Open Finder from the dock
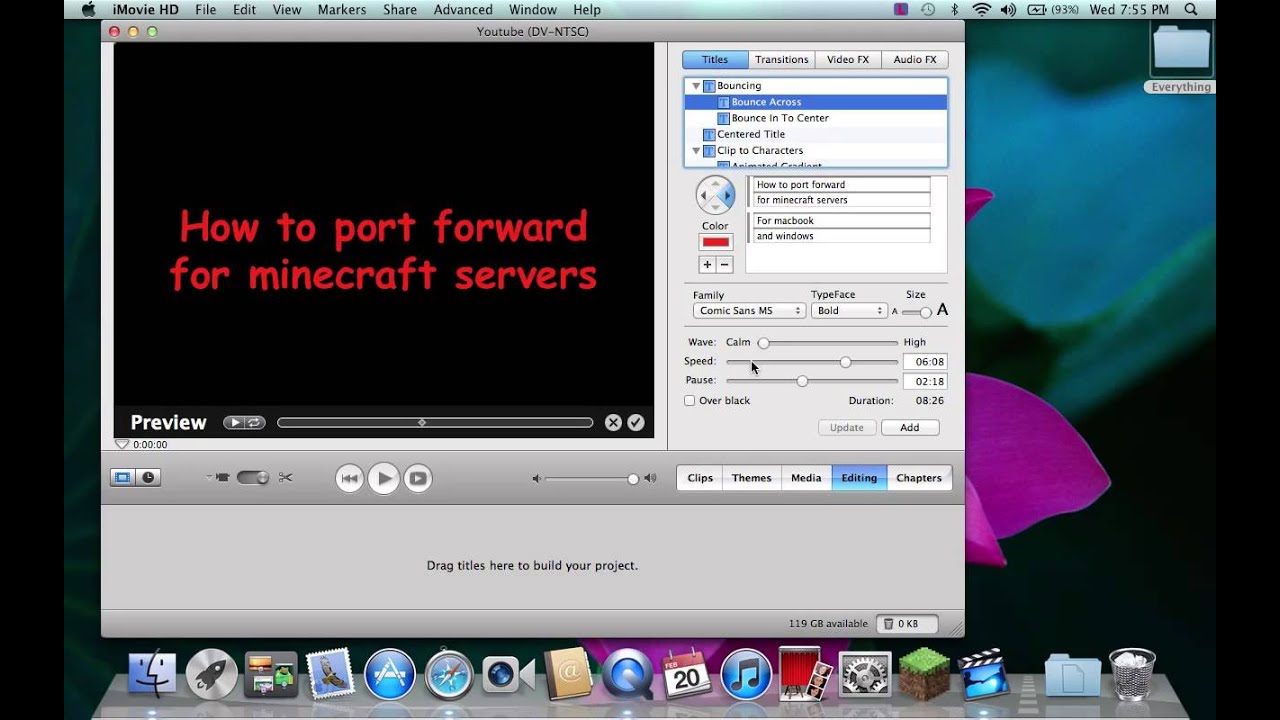Viewport: 1280px width, 720px height. 152,675
